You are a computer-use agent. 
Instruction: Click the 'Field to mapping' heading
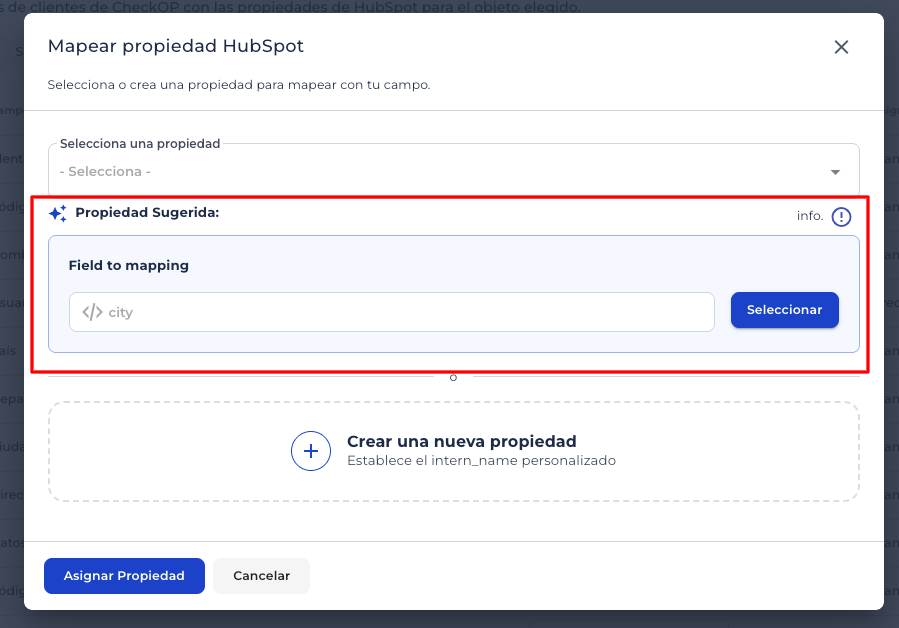click(129, 266)
